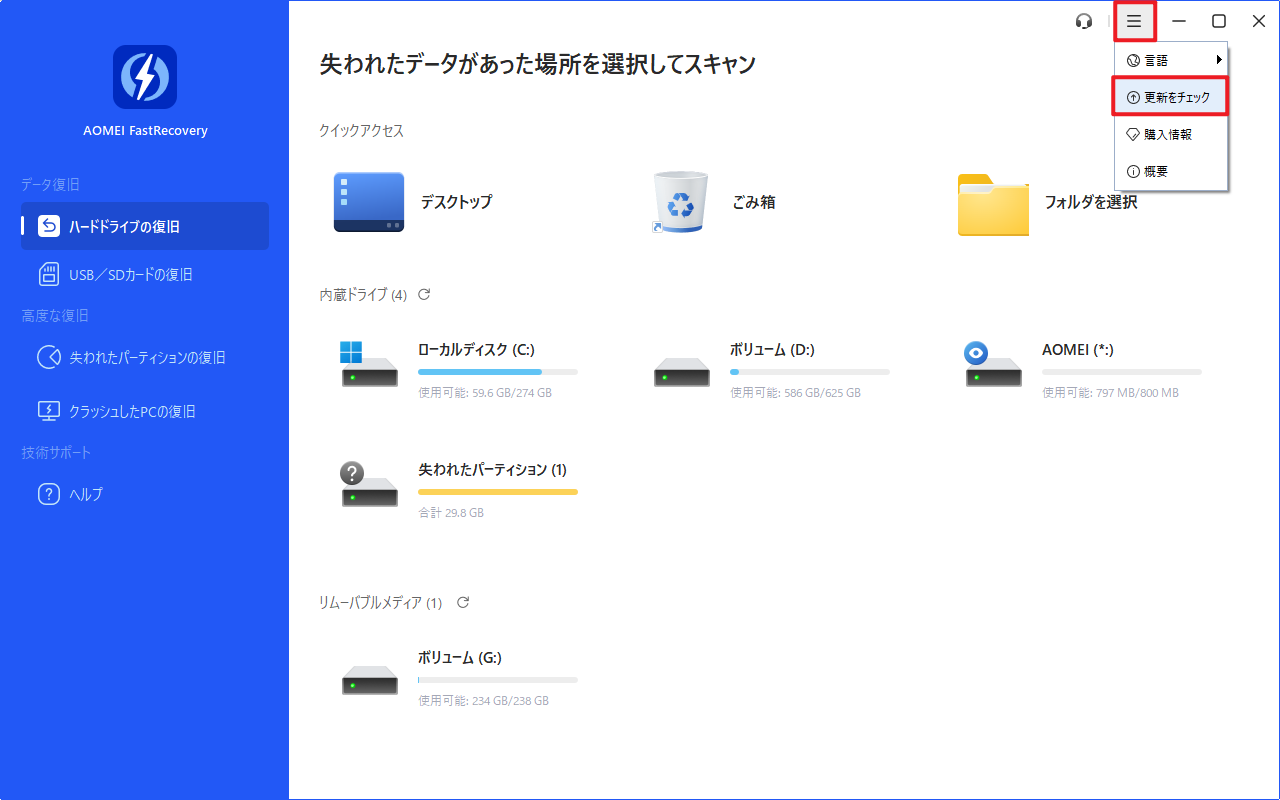Open the ごみ箱 recycle bin icon
Image resolution: width=1280 pixels, height=800 pixels.
pos(681,202)
